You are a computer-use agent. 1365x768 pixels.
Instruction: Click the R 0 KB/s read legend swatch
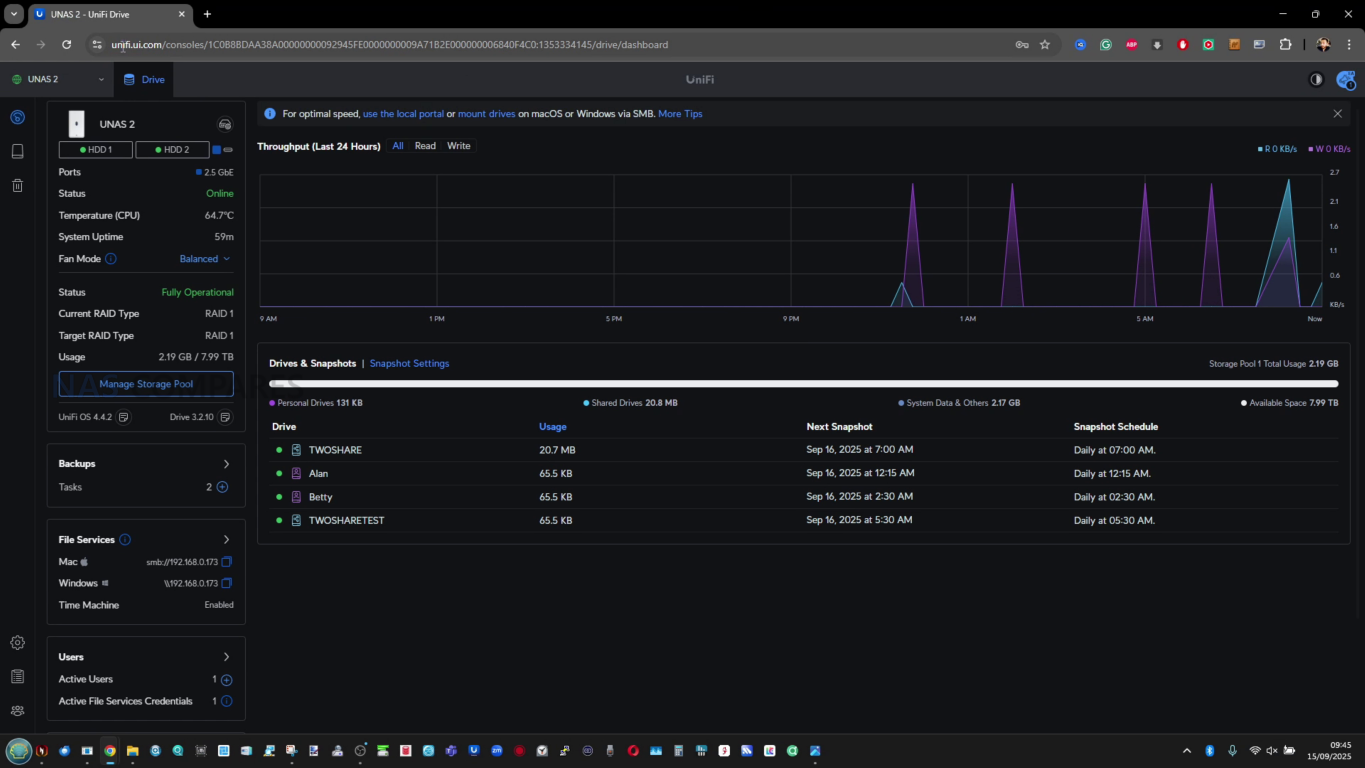[x=1260, y=149]
